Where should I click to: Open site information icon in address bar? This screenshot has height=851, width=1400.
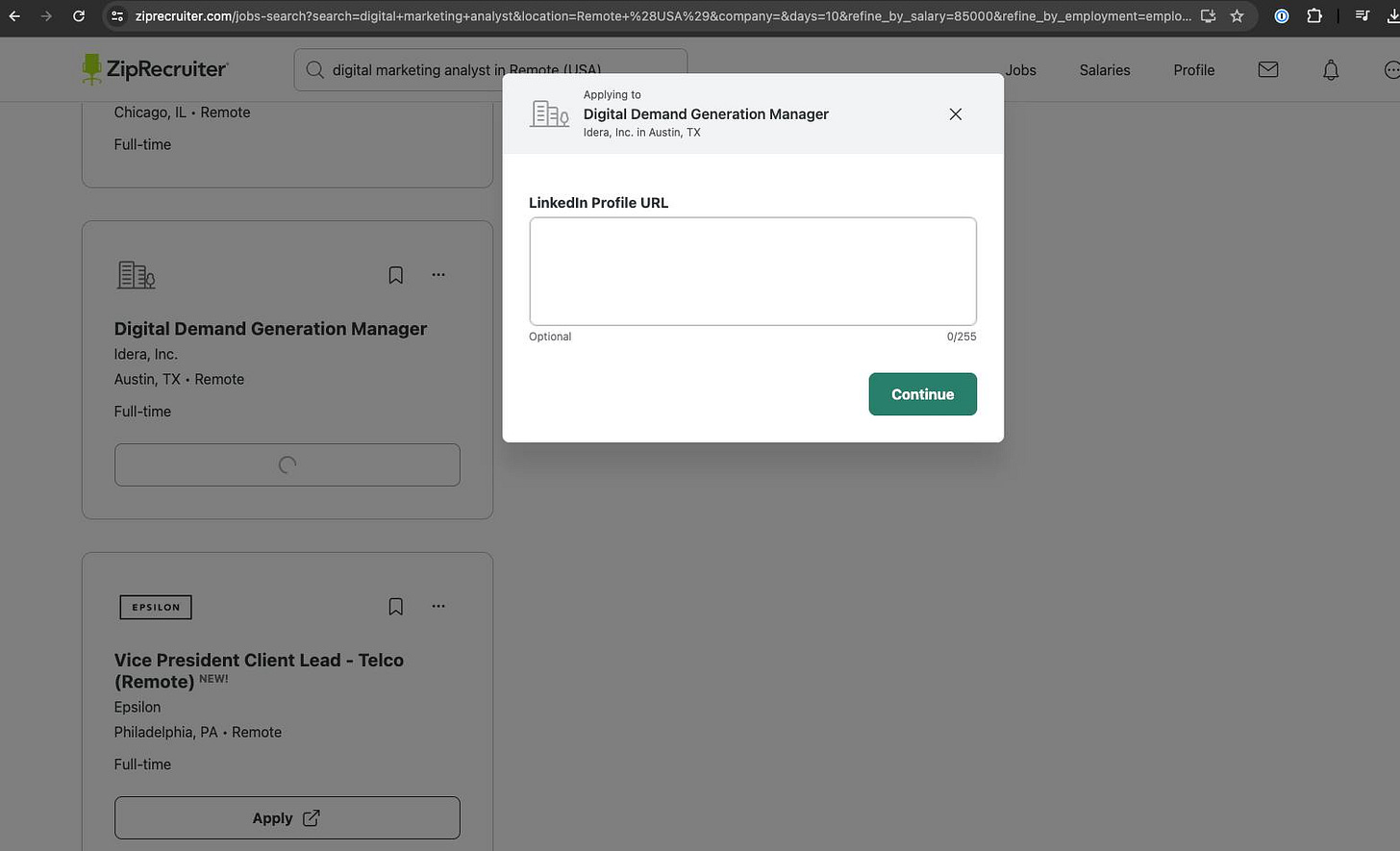pyautogui.click(x=117, y=16)
